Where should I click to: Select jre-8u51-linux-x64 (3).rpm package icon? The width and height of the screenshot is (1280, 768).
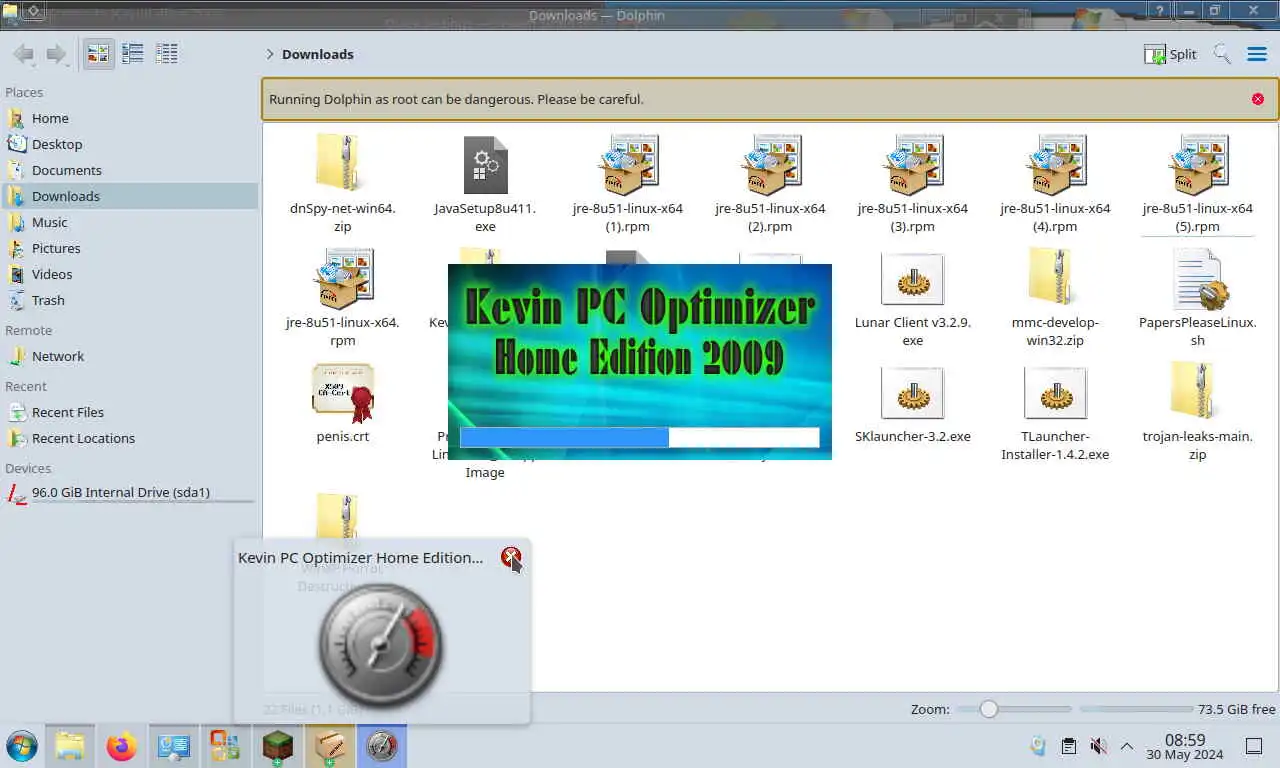tap(913, 165)
